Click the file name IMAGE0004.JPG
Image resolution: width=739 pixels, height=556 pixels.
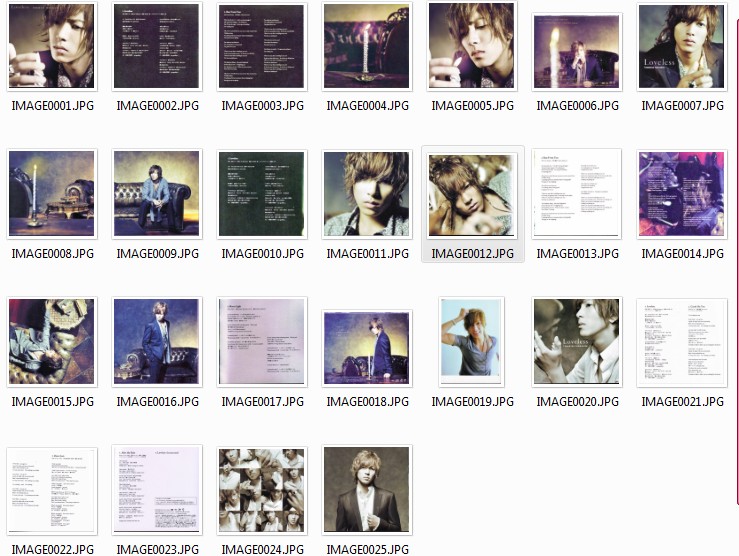[x=368, y=106]
